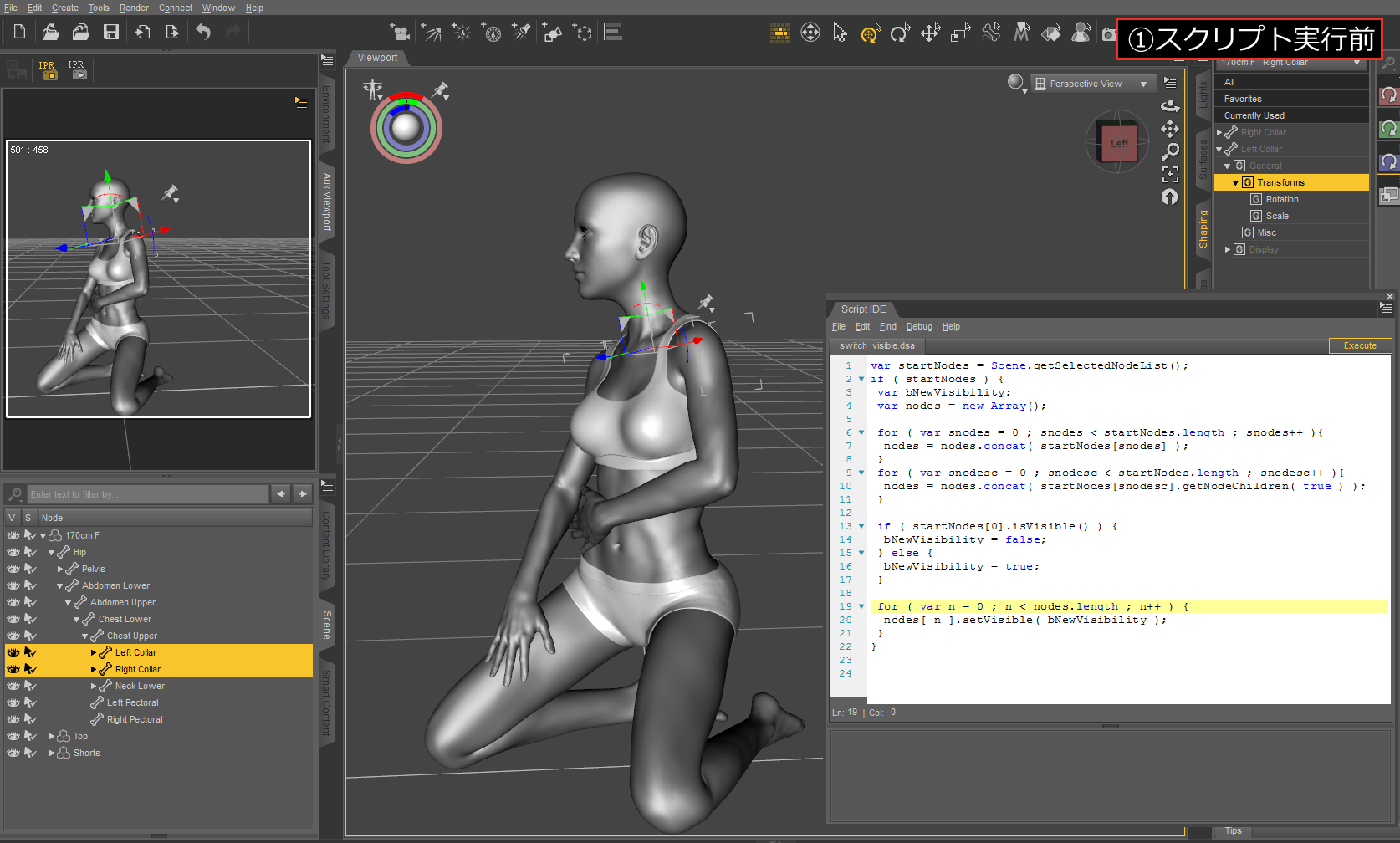Activate the Universal manipulator tool

[871, 33]
